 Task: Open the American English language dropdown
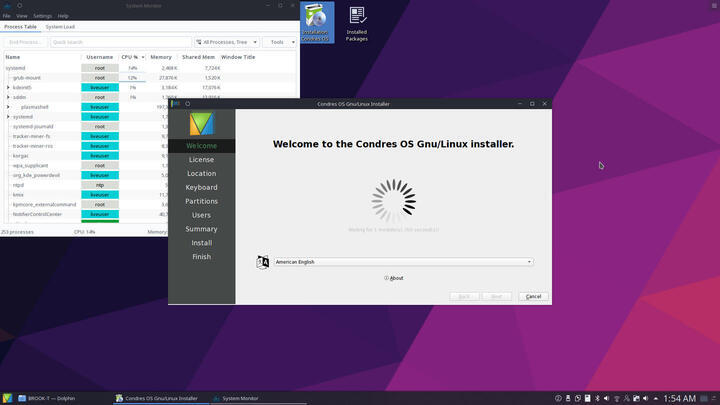click(x=404, y=262)
